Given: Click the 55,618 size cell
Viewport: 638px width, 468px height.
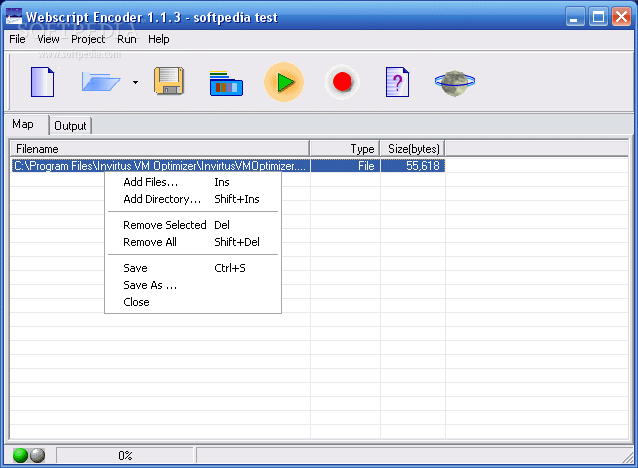Looking at the screenshot, I should coord(413,166).
